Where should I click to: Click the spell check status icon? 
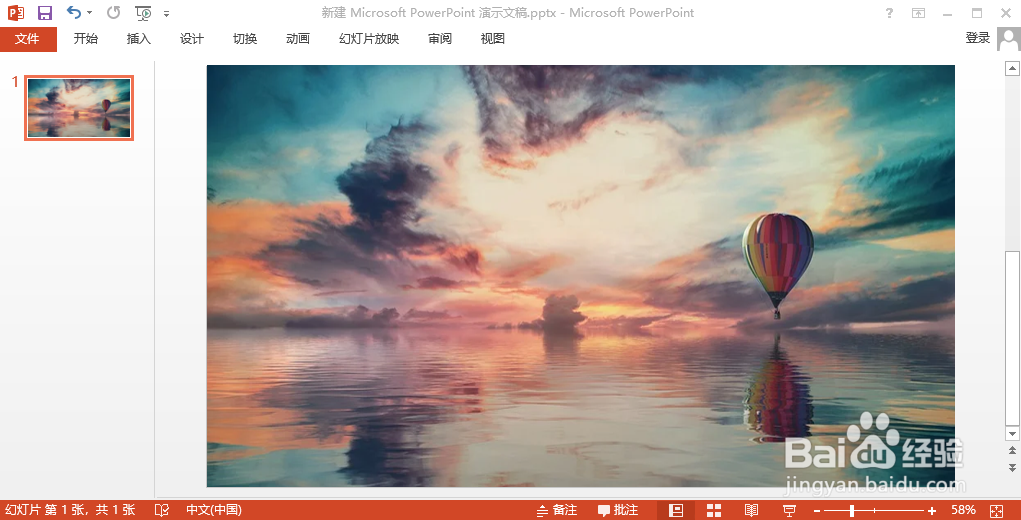click(x=161, y=510)
